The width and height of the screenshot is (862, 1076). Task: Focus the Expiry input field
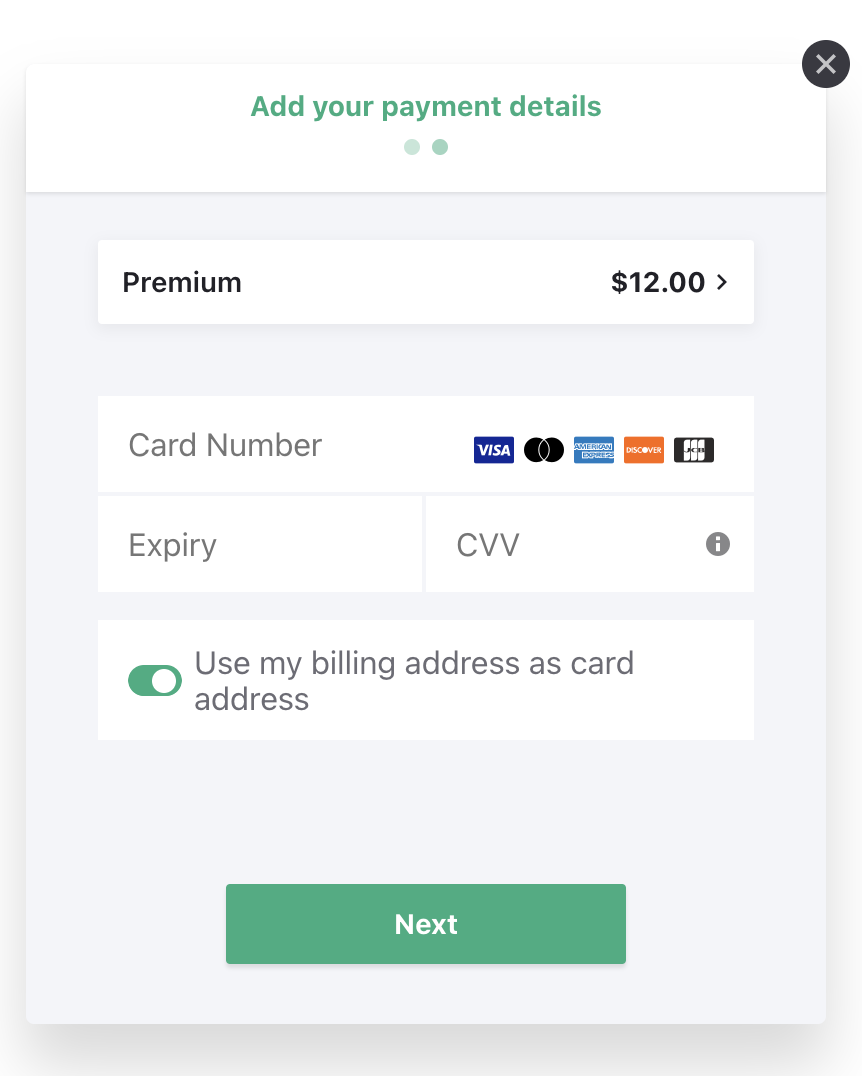259,544
